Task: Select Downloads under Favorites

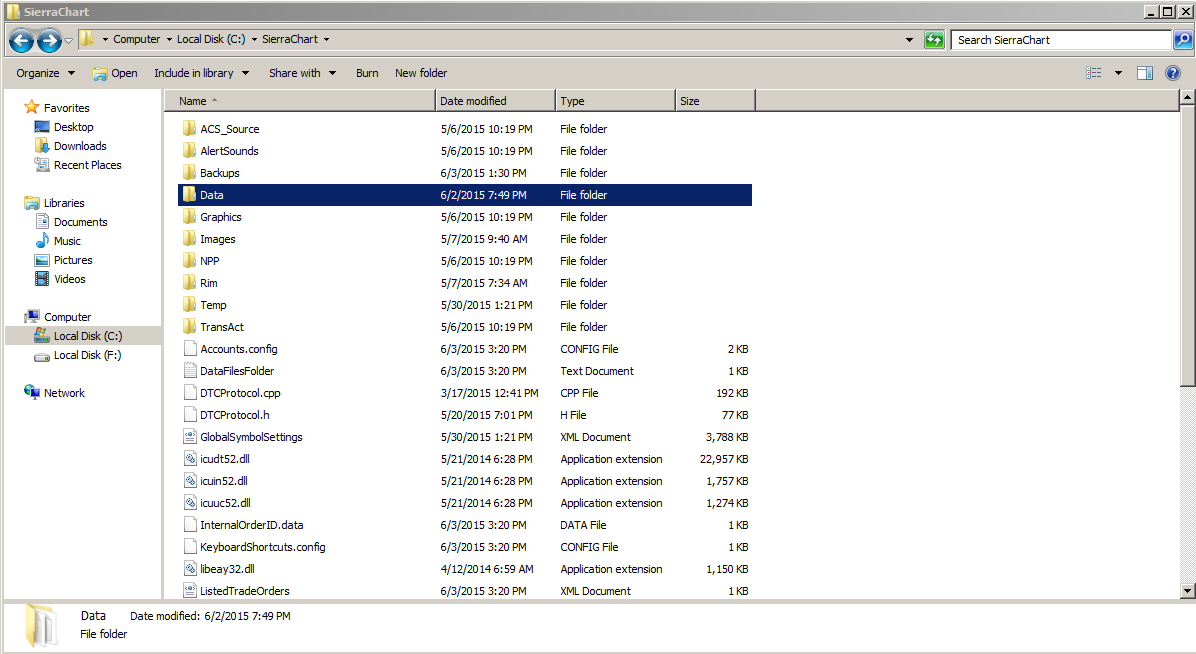Action: [x=80, y=146]
